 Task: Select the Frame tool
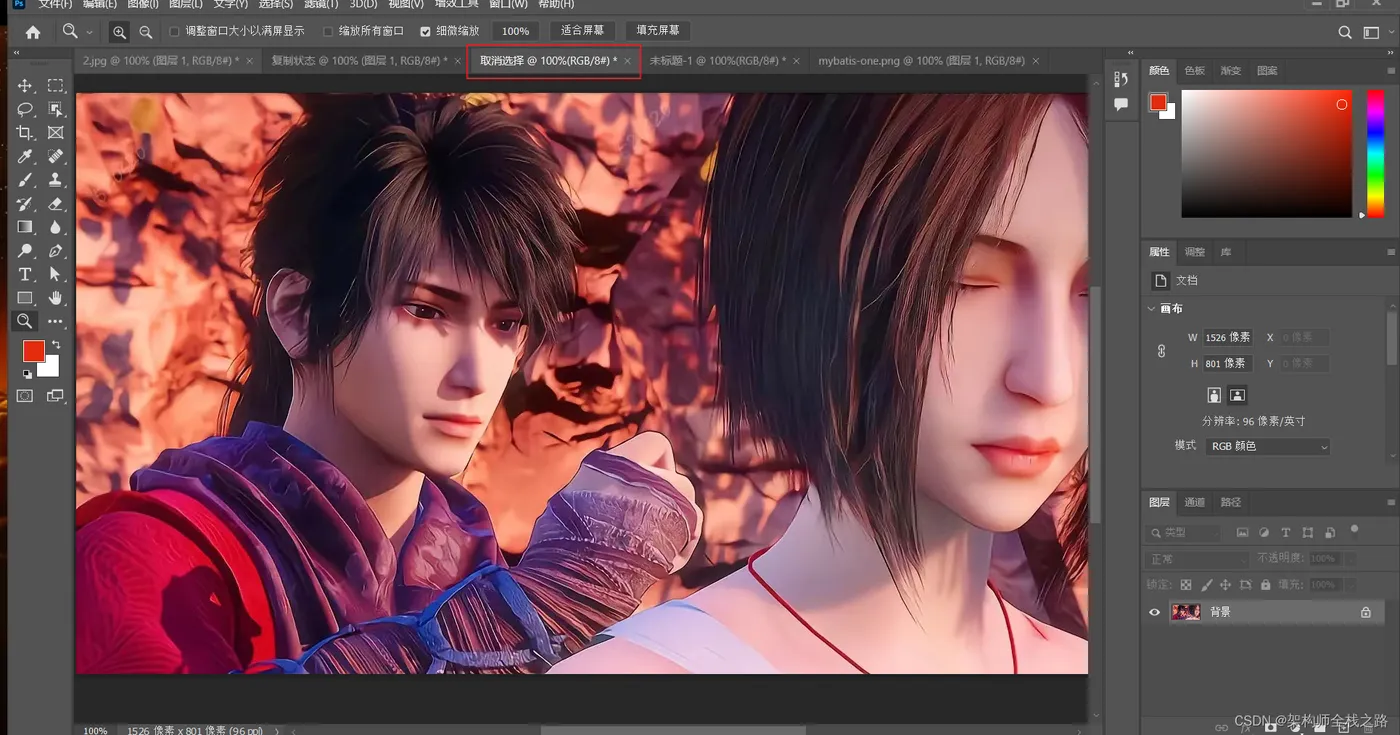click(56, 133)
